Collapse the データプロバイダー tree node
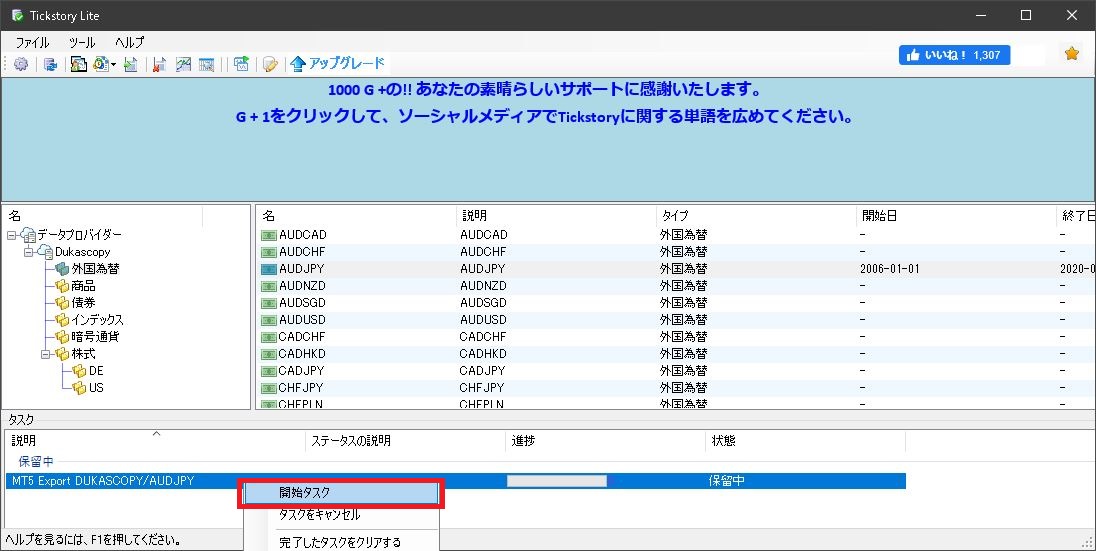1096x551 pixels. click(11, 235)
